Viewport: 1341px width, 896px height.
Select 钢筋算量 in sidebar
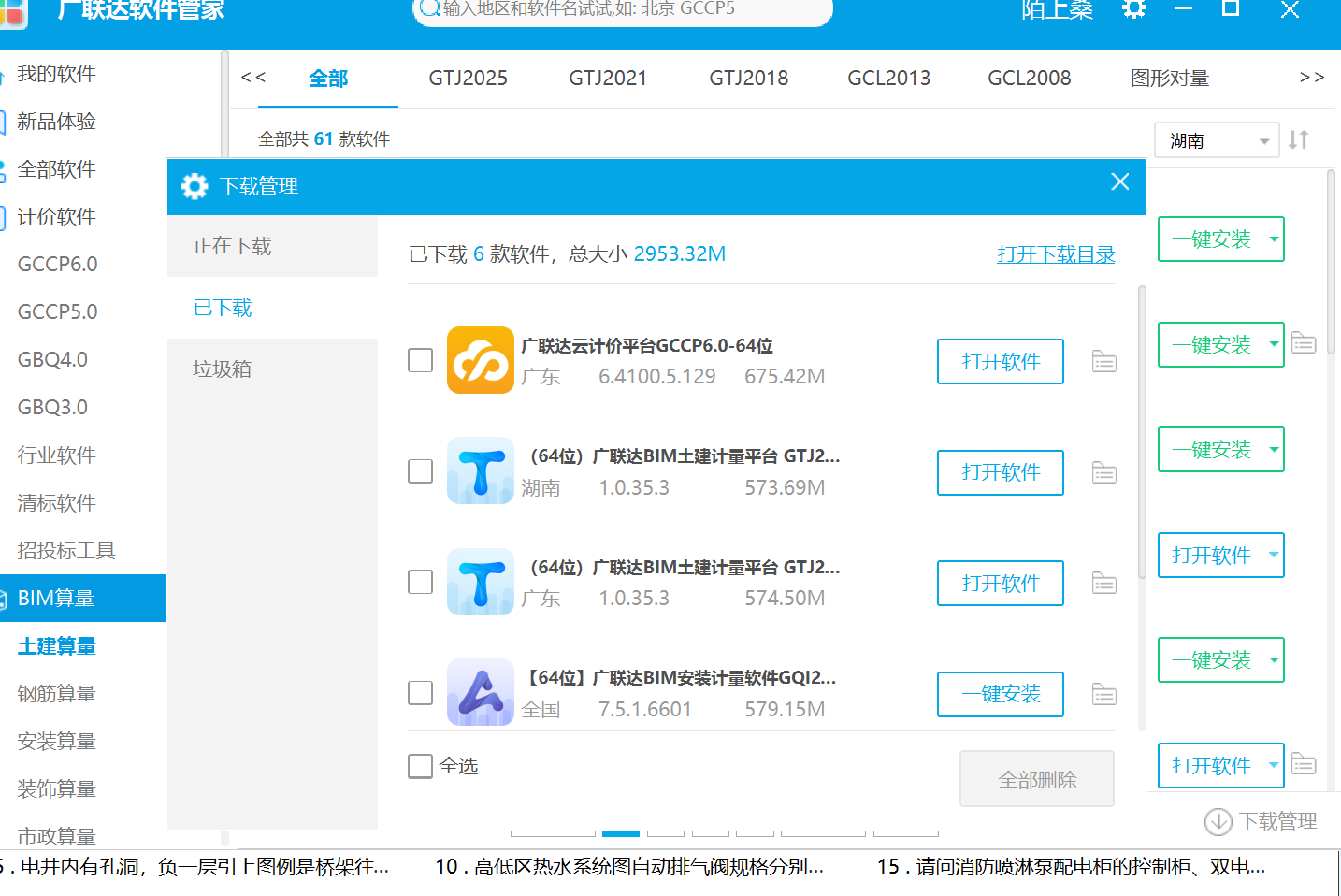click(57, 694)
